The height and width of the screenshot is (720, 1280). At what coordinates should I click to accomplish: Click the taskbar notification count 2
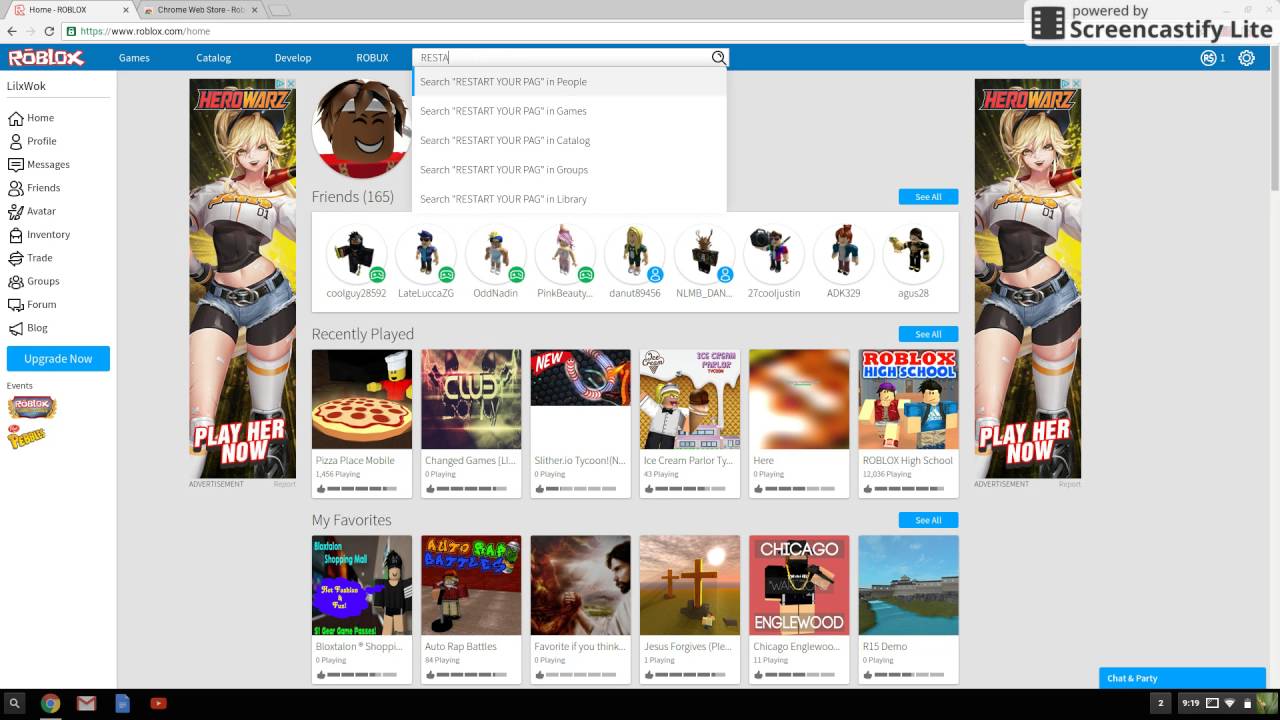point(1160,703)
